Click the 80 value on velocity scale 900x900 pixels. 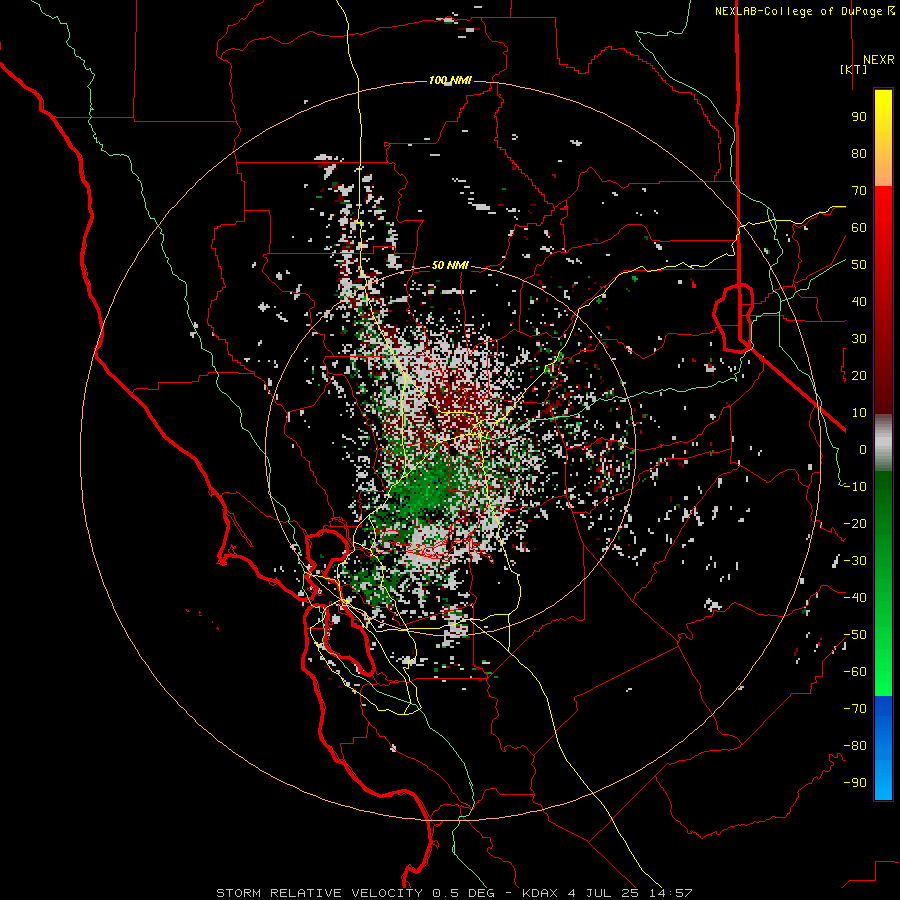859,154
